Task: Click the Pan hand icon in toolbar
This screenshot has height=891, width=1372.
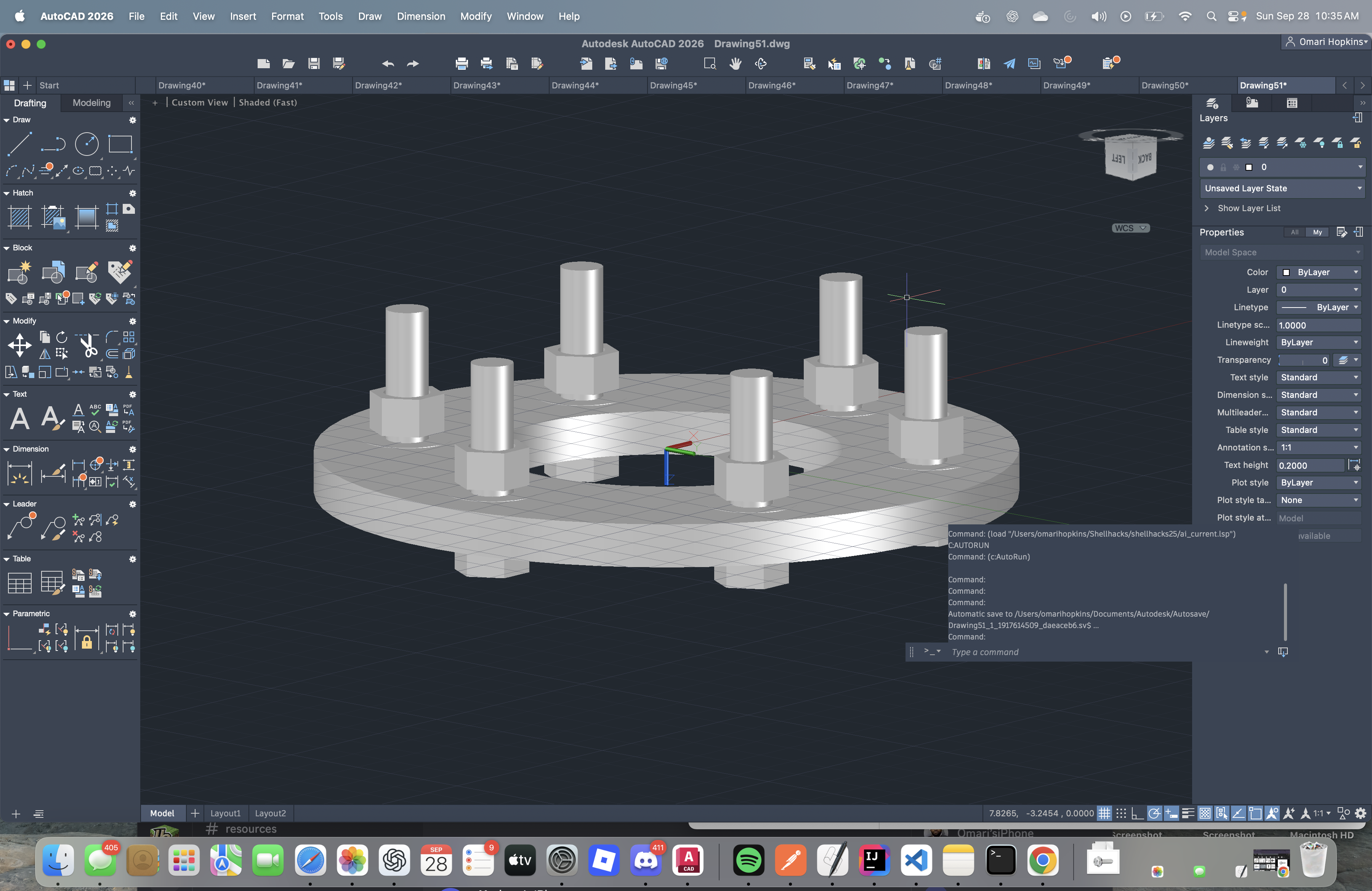Action: coord(735,63)
